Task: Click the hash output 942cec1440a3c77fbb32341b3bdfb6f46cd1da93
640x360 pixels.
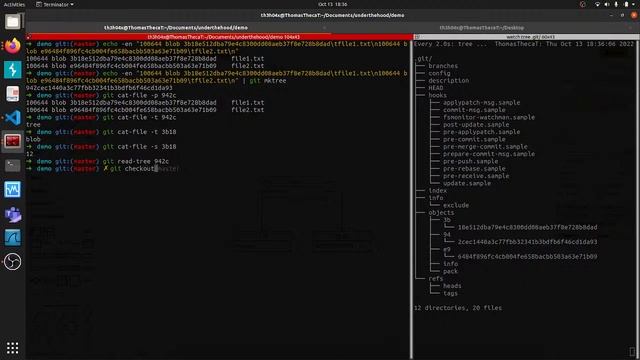Action: tap(99, 88)
